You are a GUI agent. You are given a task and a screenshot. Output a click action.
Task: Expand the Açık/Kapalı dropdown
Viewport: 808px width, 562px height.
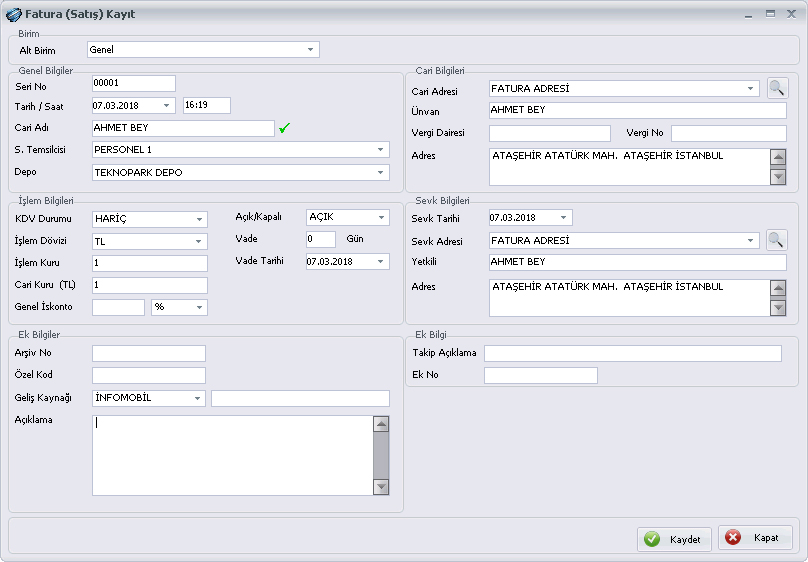(x=381, y=217)
